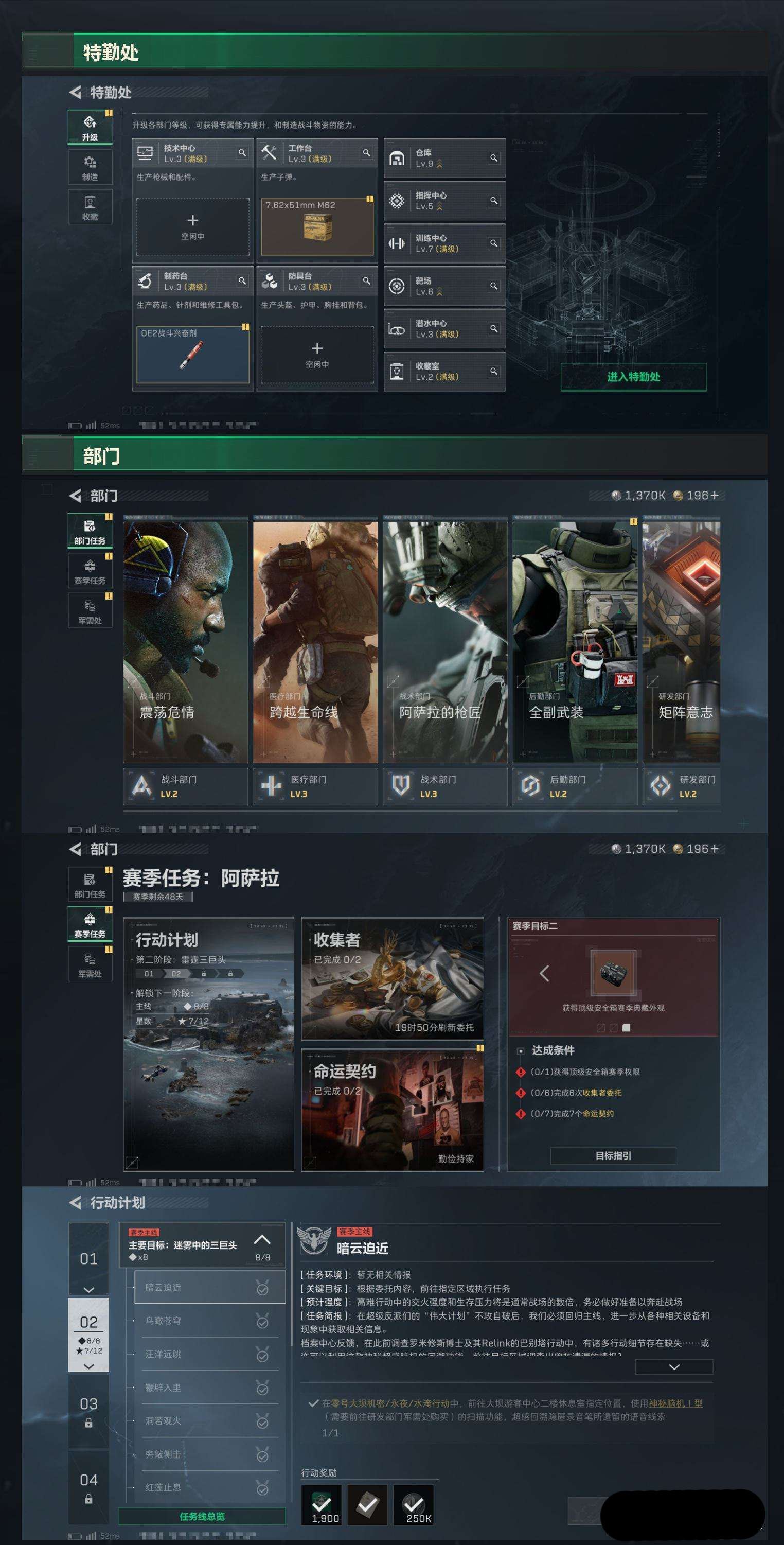Open the 升级 upgrade tab
The height and width of the screenshot is (1545, 784).
90,127
